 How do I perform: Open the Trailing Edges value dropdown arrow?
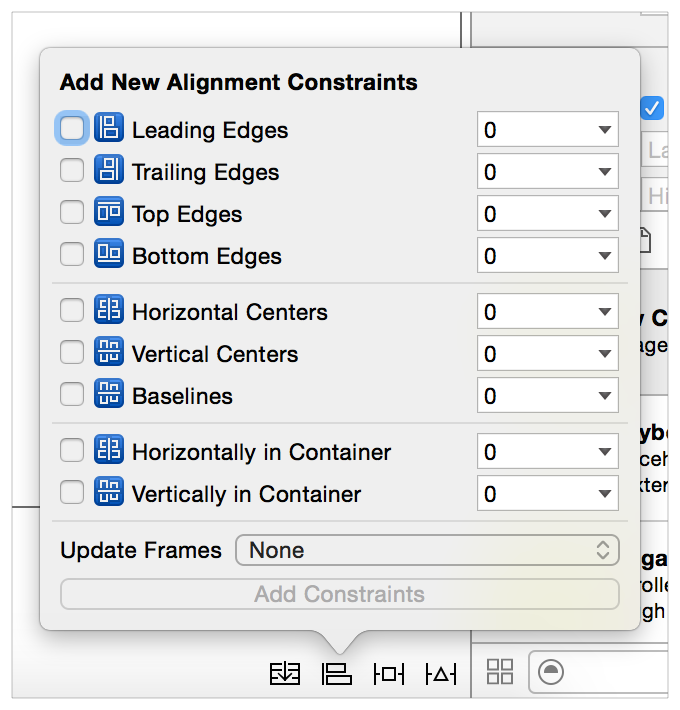point(604,172)
